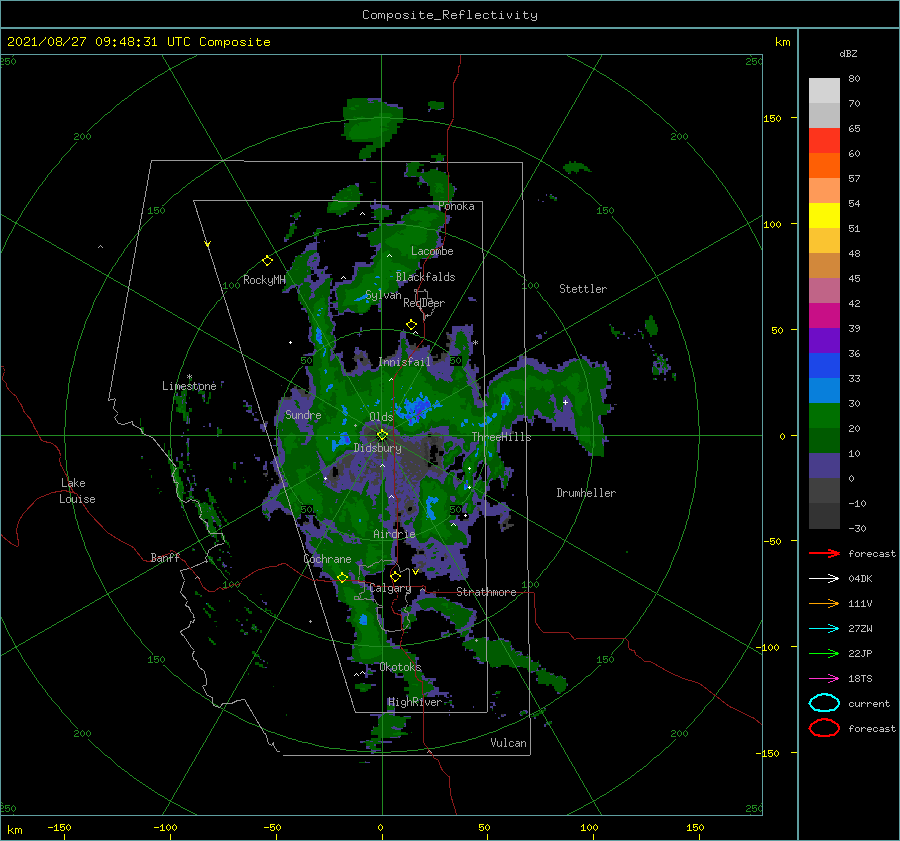Click the ThreeHills label
This screenshot has height=841, width=900.
tap(502, 437)
